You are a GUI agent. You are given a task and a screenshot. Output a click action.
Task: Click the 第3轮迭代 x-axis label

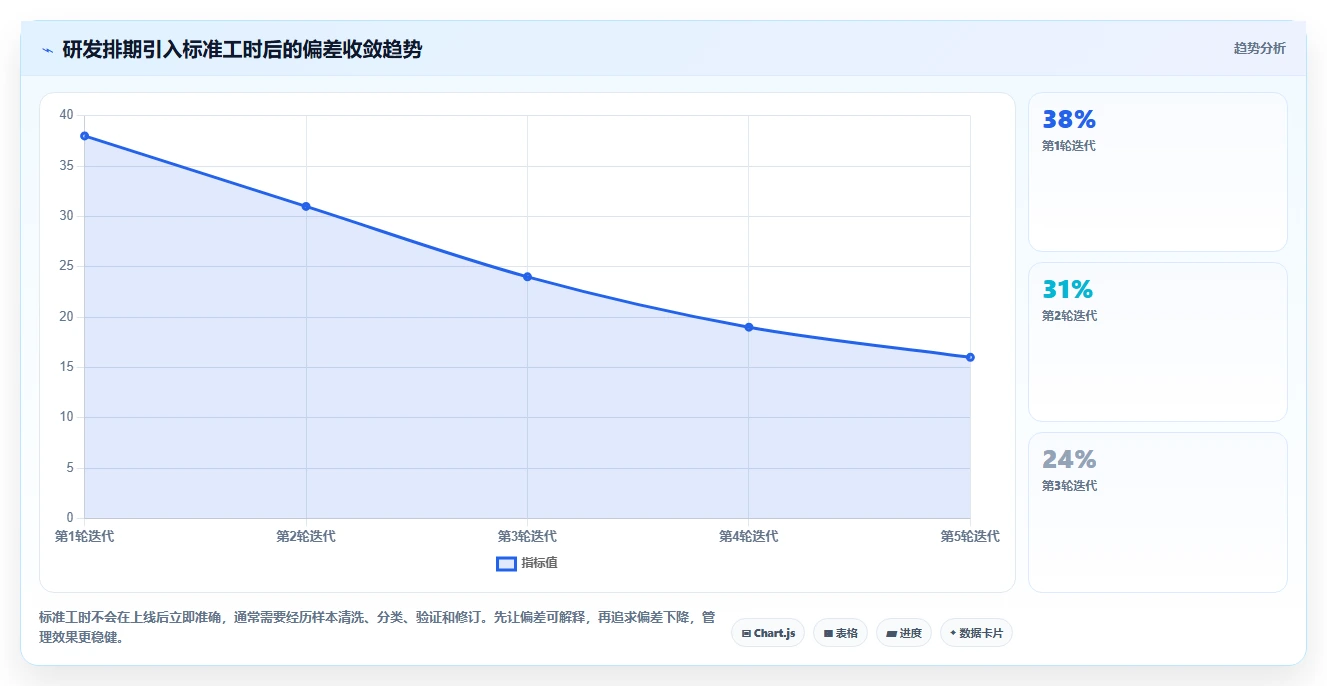point(527,536)
